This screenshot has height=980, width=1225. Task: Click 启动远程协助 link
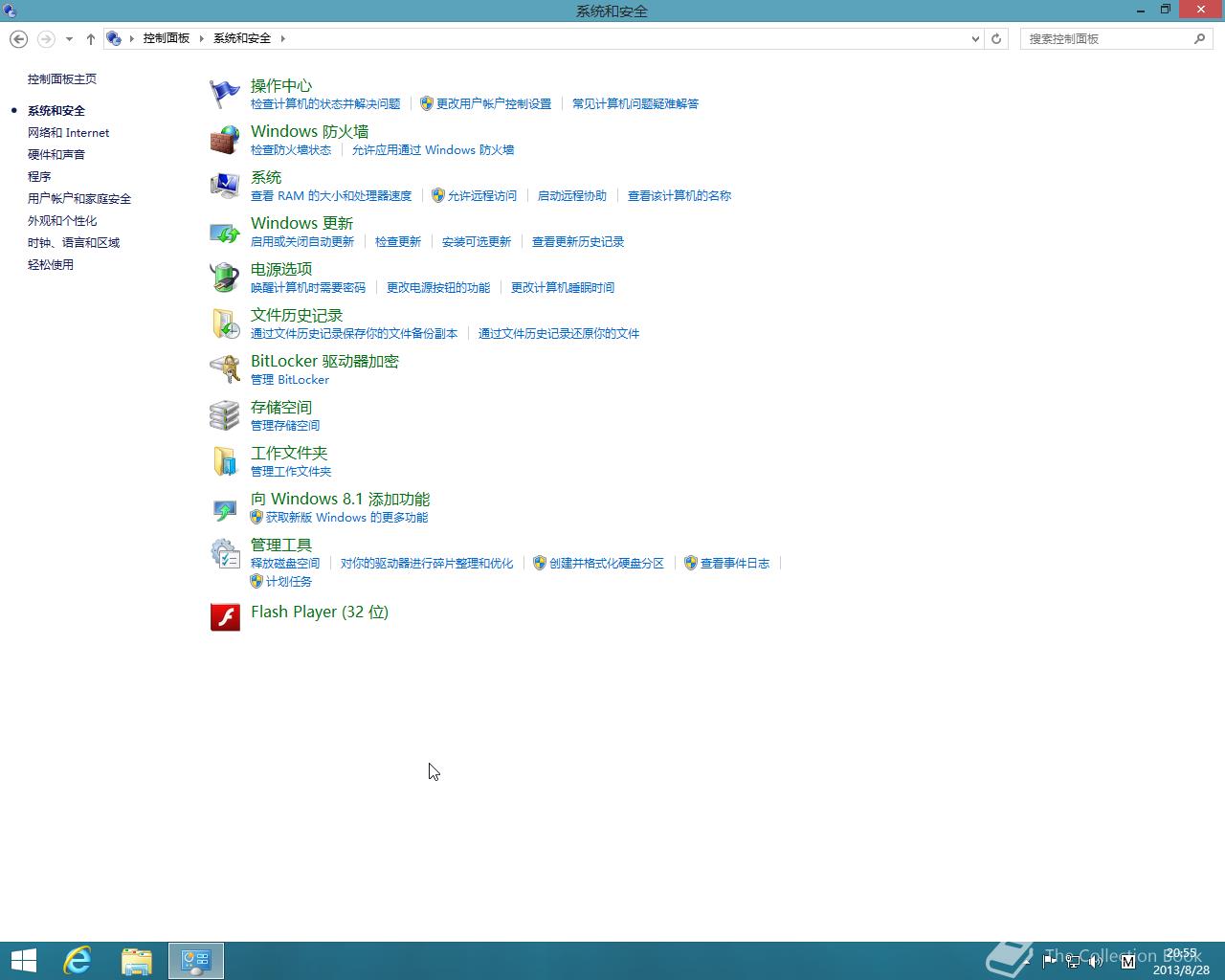(x=572, y=195)
